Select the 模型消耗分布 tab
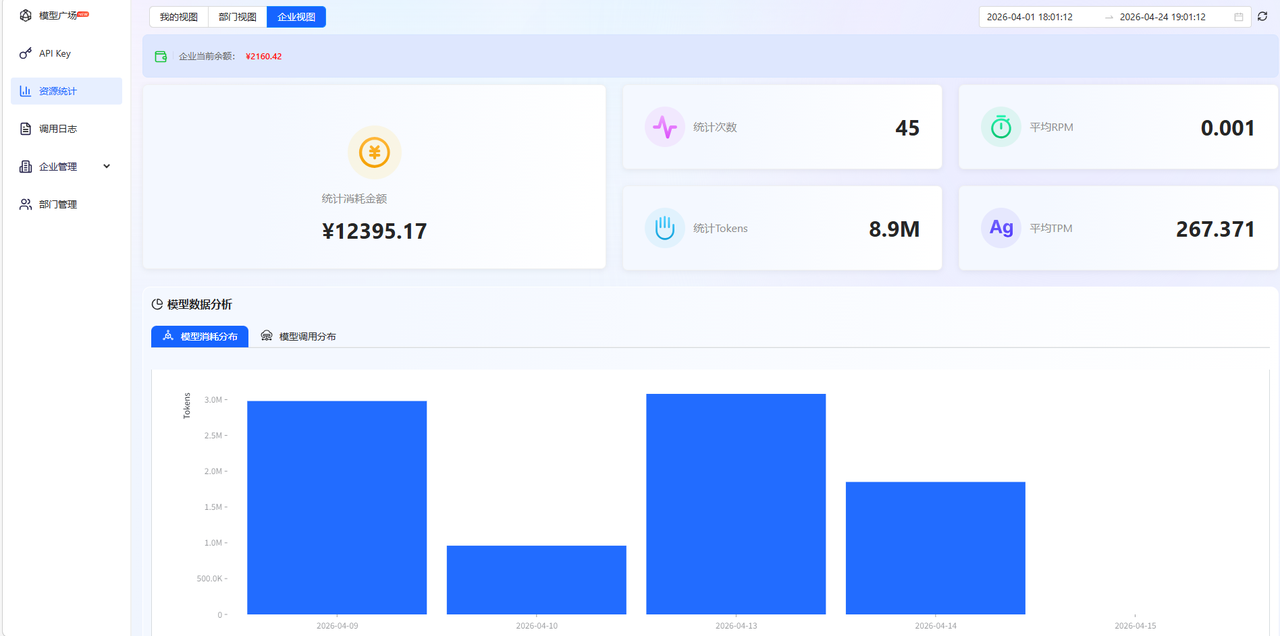This screenshot has height=636, width=1280. tap(200, 336)
